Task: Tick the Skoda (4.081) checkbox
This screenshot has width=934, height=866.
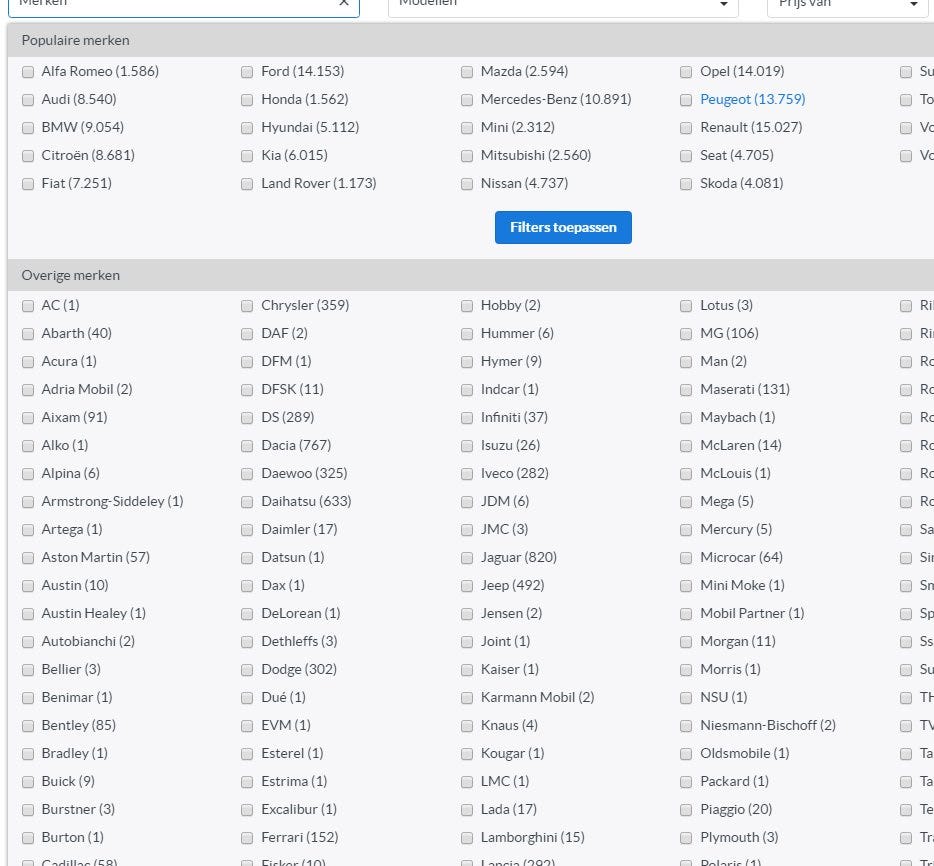Action: point(686,184)
